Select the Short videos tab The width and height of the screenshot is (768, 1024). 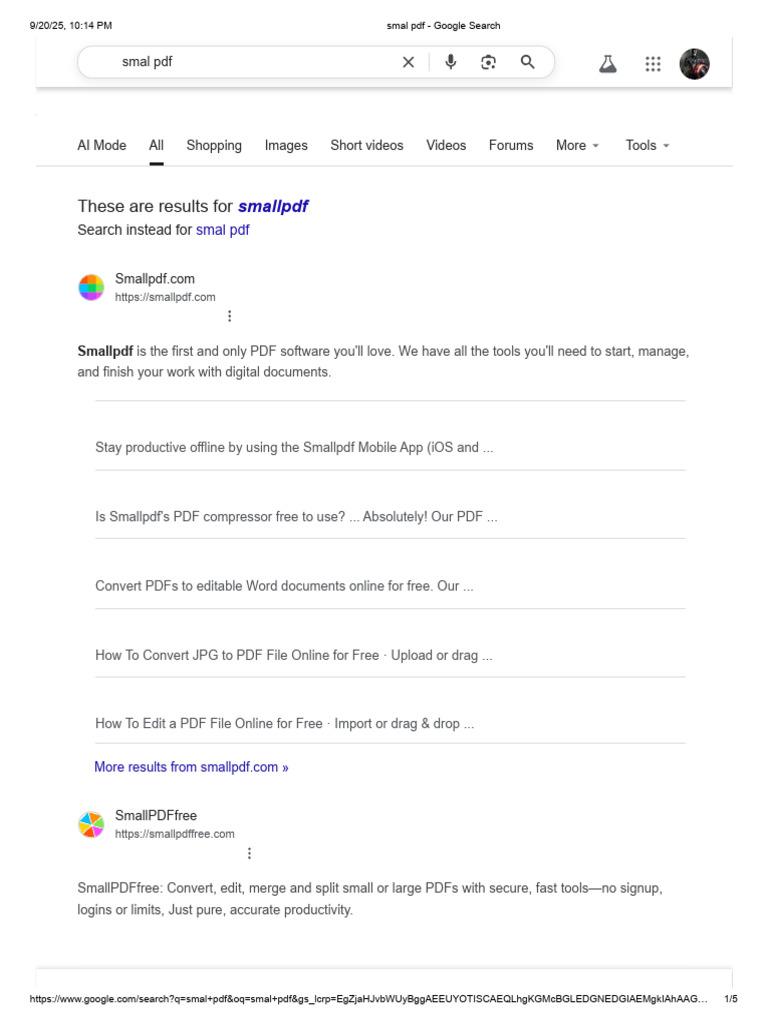[x=367, y=145]
